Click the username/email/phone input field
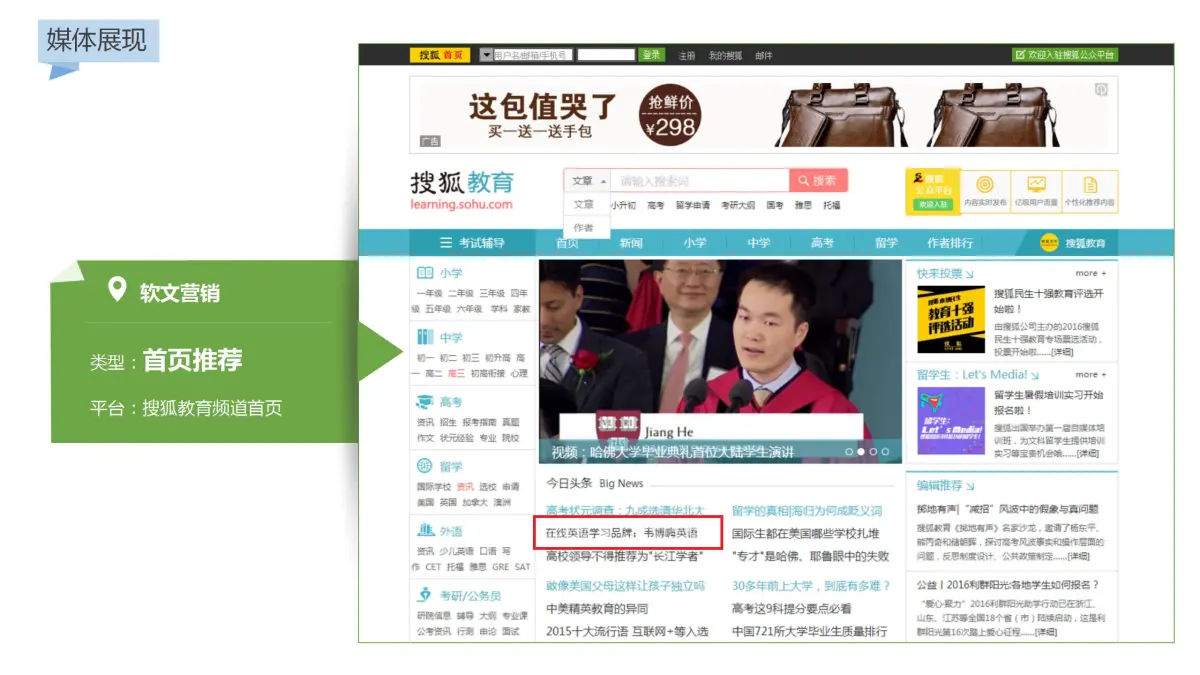The image size is (1200, 675). [x=531, y=55]
